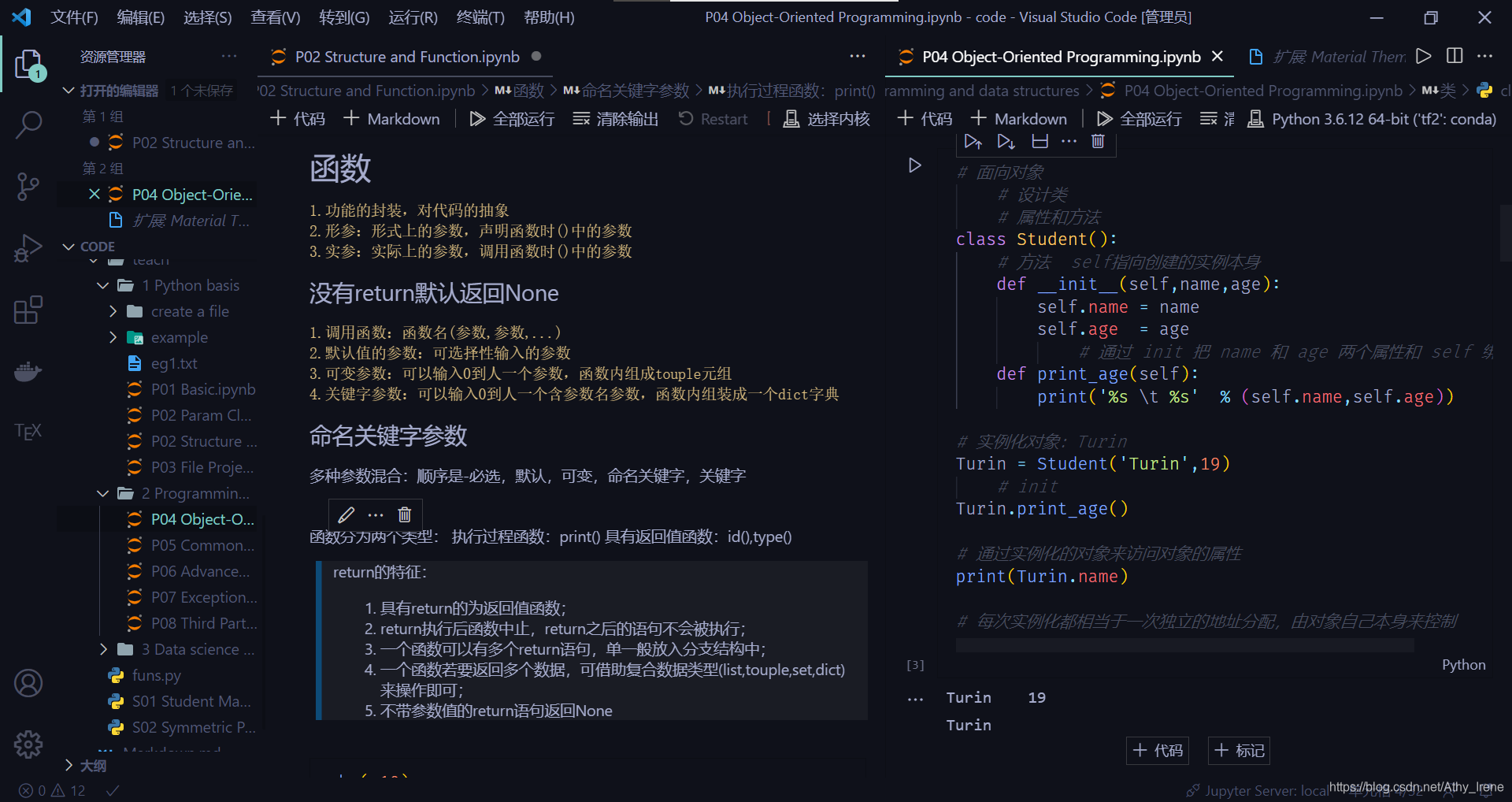
Task: Switch to the P02 Structure and Function.ipynb tab
Action: pyautogui.click(x=406, y=56)
